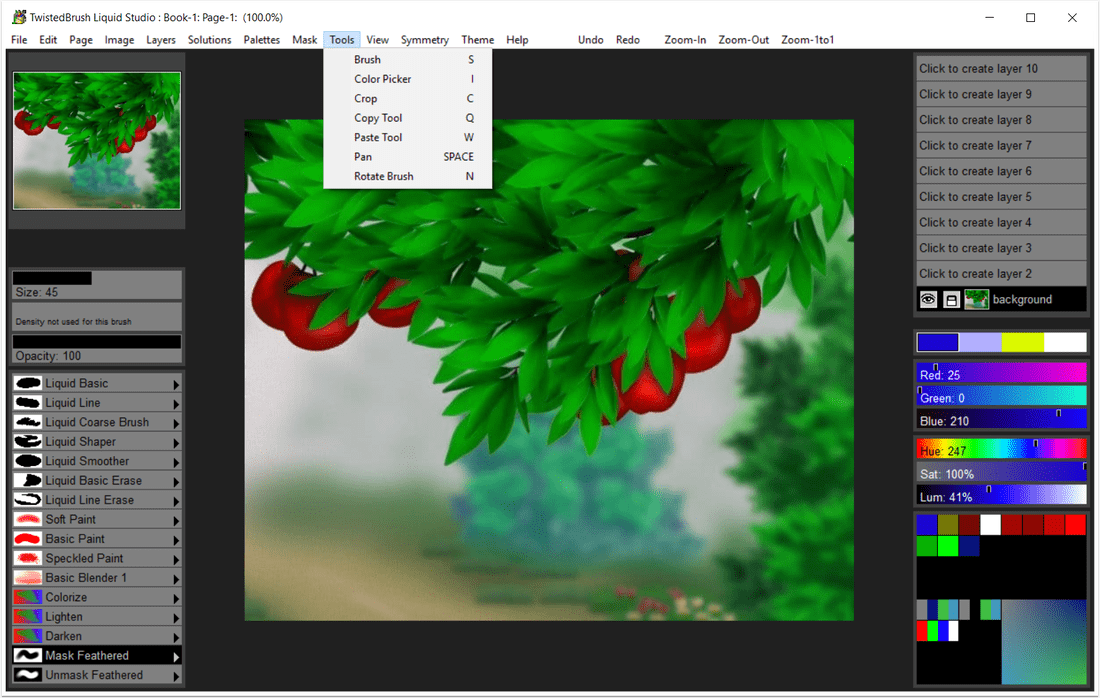
Task: Select the Liquid Line Erase icon
Action: pyautogui.click(x=28, y=500)
